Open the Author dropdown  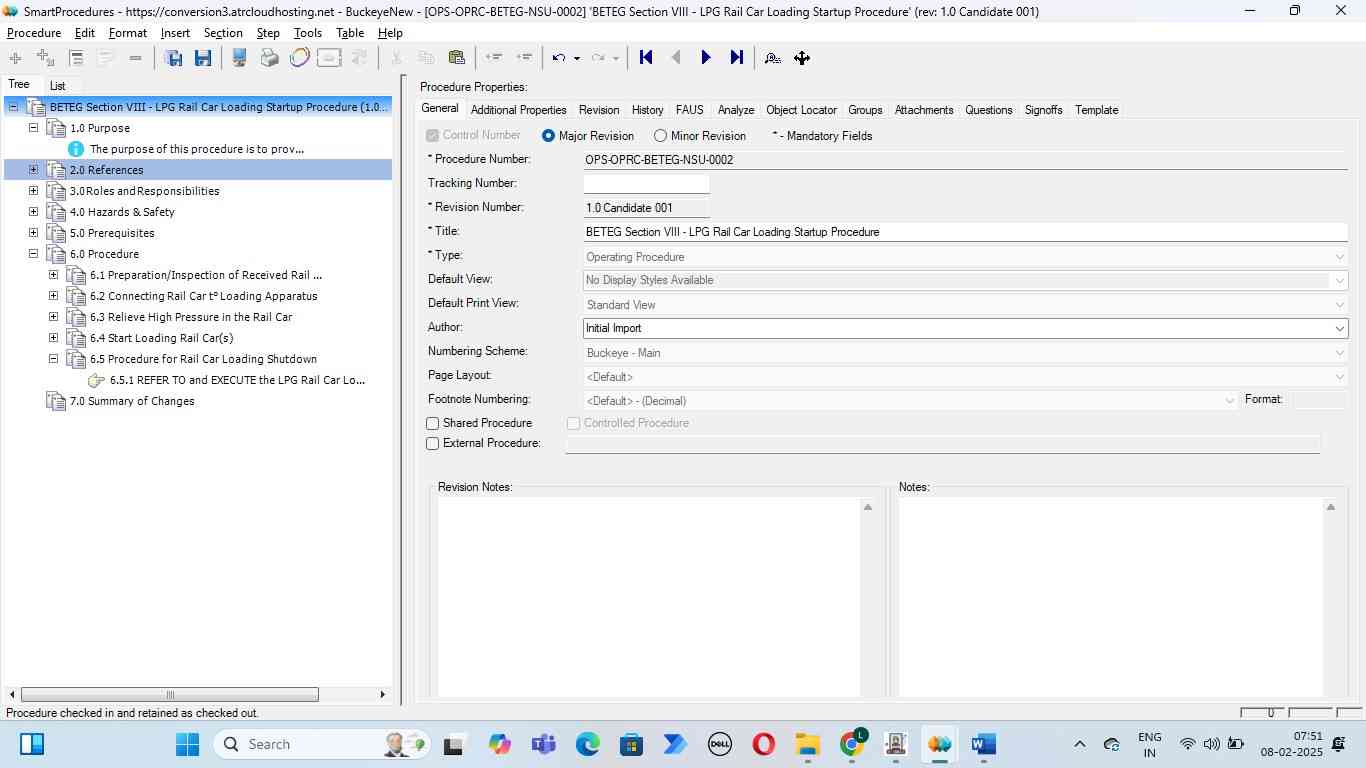click(1339, 328)
